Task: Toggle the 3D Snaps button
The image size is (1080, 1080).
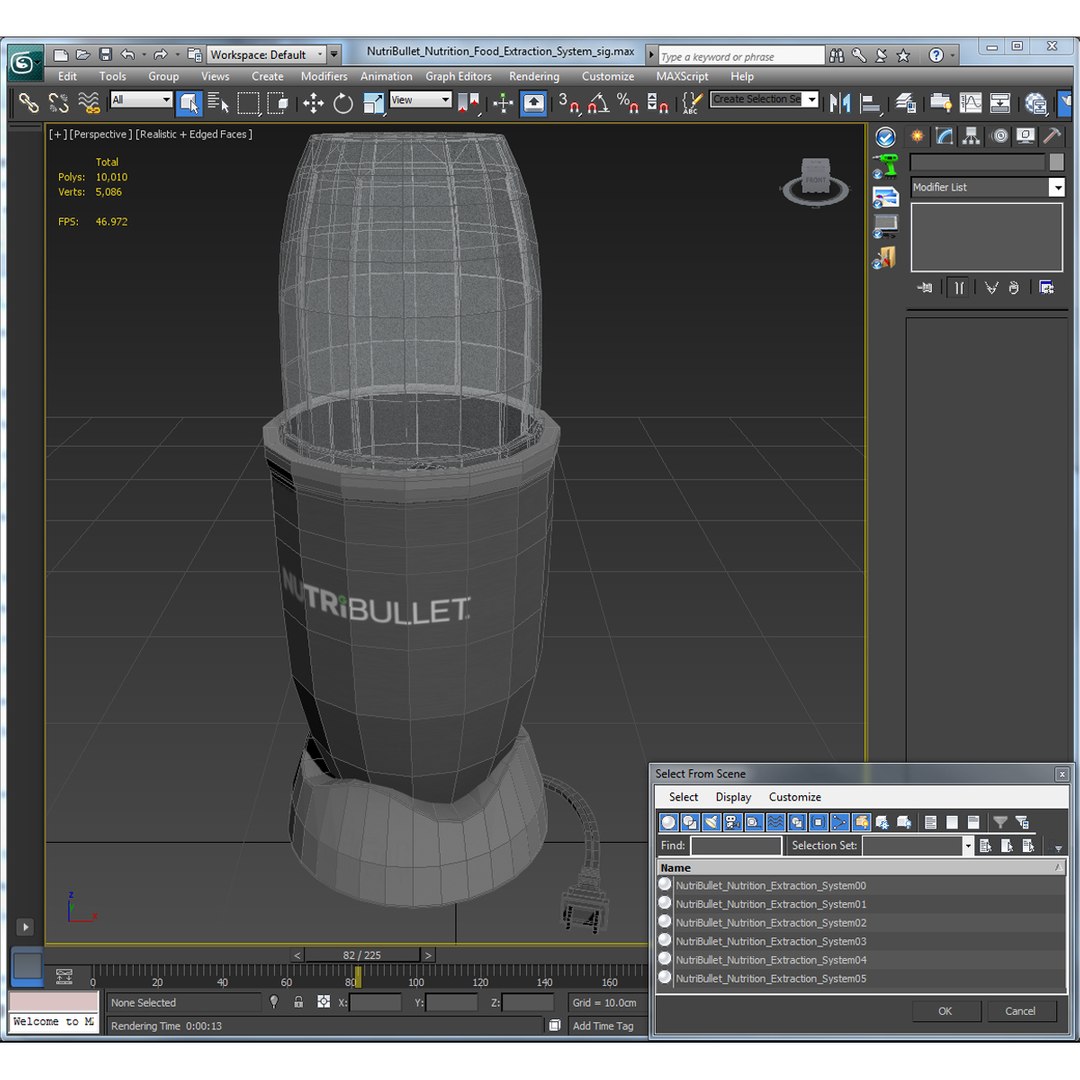Action: [x=568, y=103]
